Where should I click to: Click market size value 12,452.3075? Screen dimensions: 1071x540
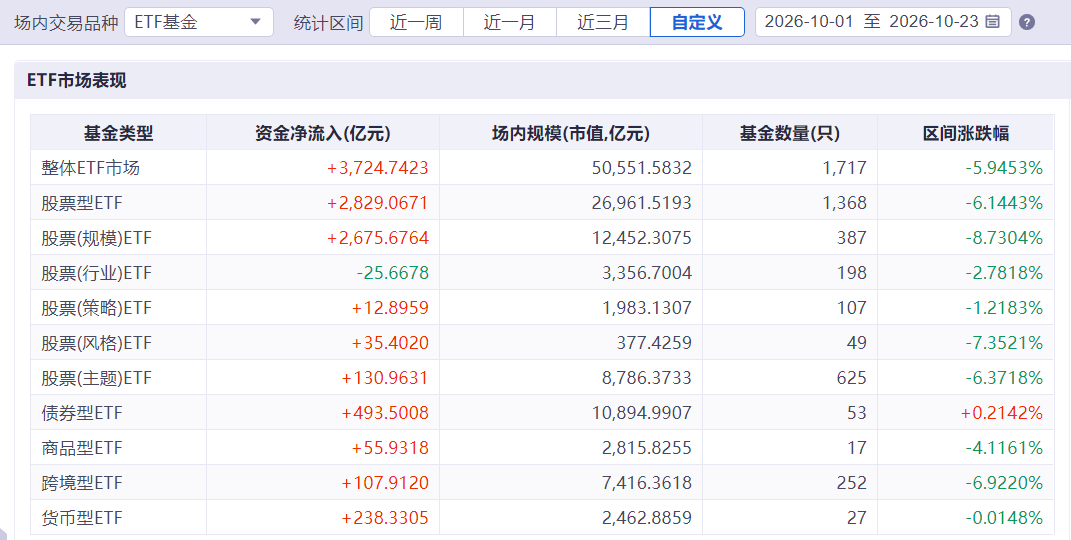tap(642, 238)
